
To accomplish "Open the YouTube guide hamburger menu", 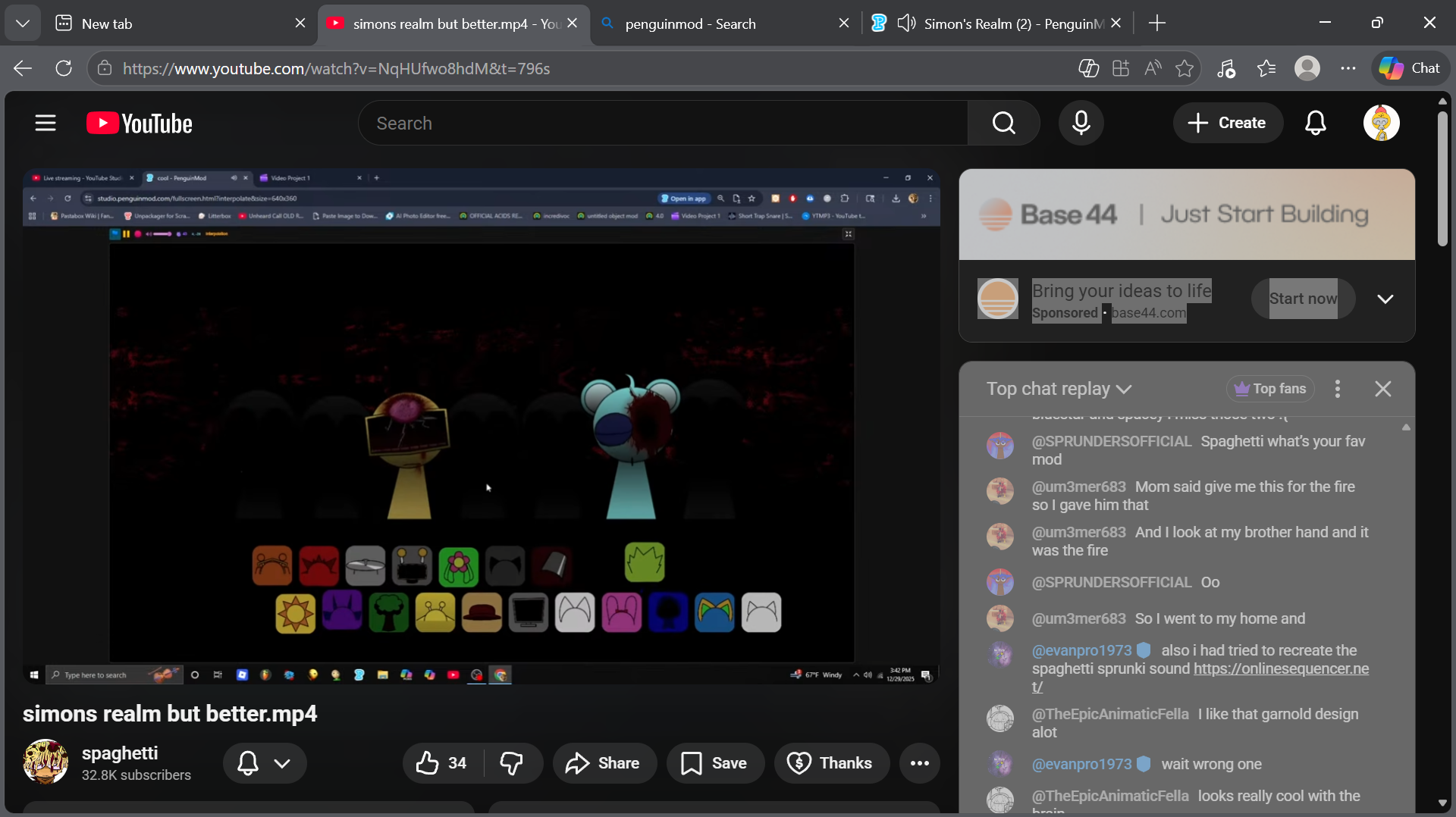I will pyautogui.click(x=45, y=123).
